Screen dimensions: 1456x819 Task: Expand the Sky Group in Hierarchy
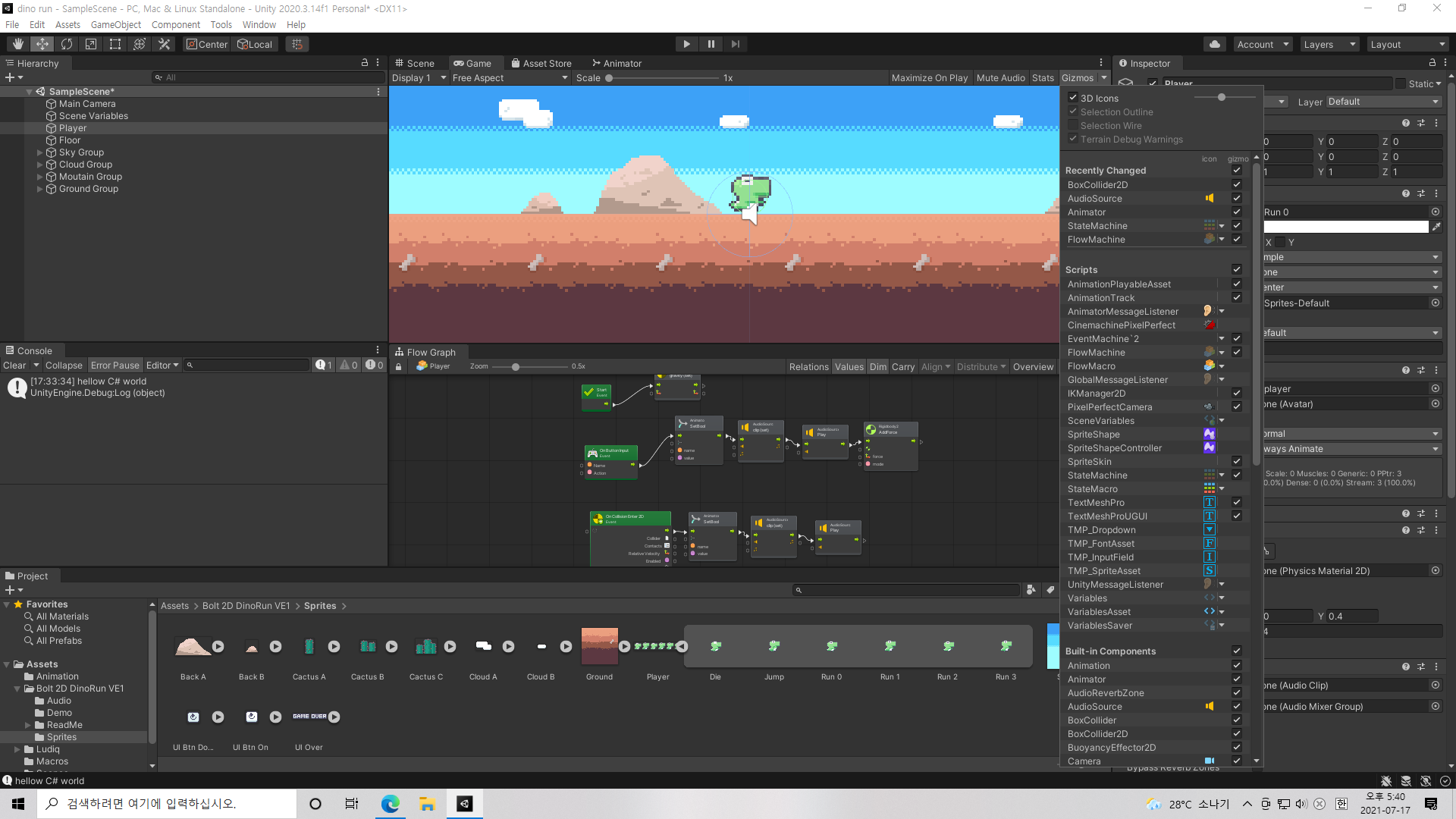(40, 152)
